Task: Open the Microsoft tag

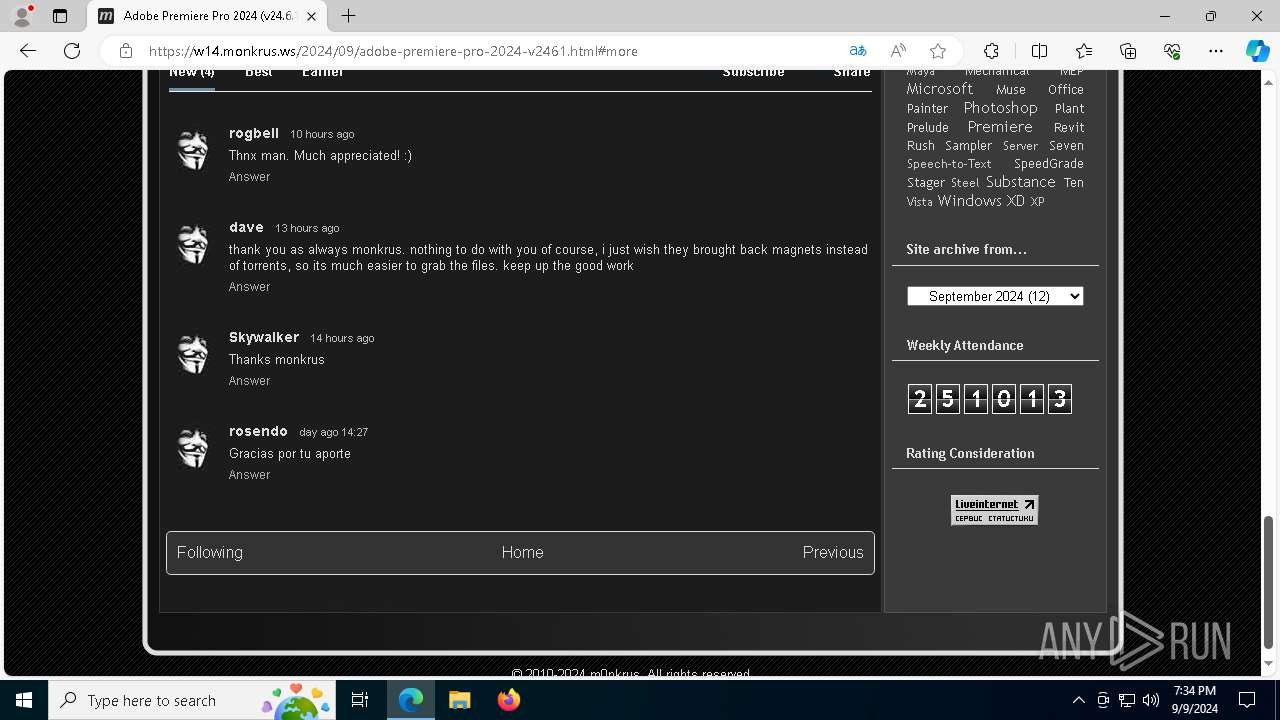Action: [x=939, y=89]
